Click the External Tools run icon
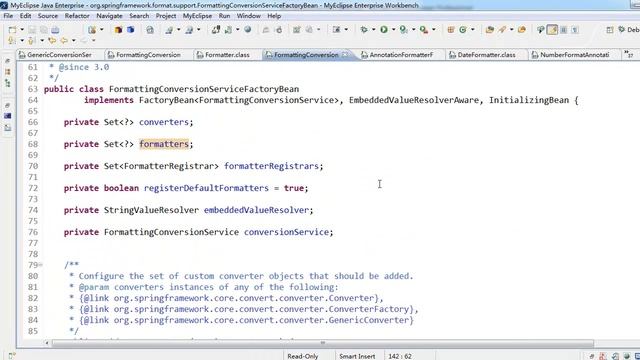This screenshot has width=640, height=360. pos(424,30)
